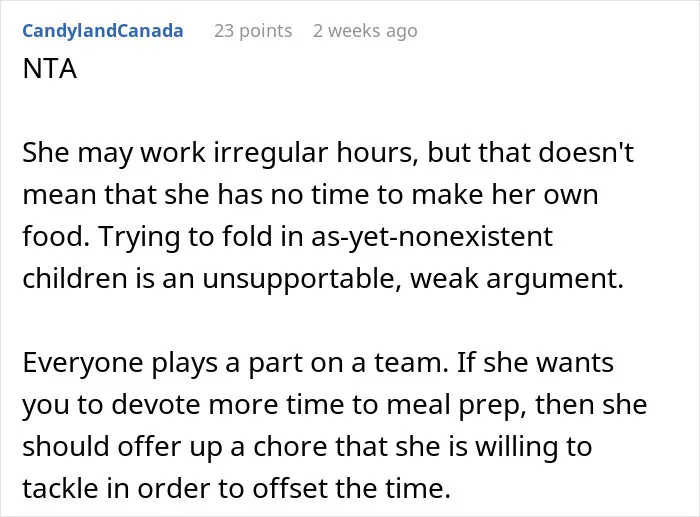Viewport: 700px width, 517px height.
Task: Click 'offset the time.' at comment end
Action: [x=352, y=488]
